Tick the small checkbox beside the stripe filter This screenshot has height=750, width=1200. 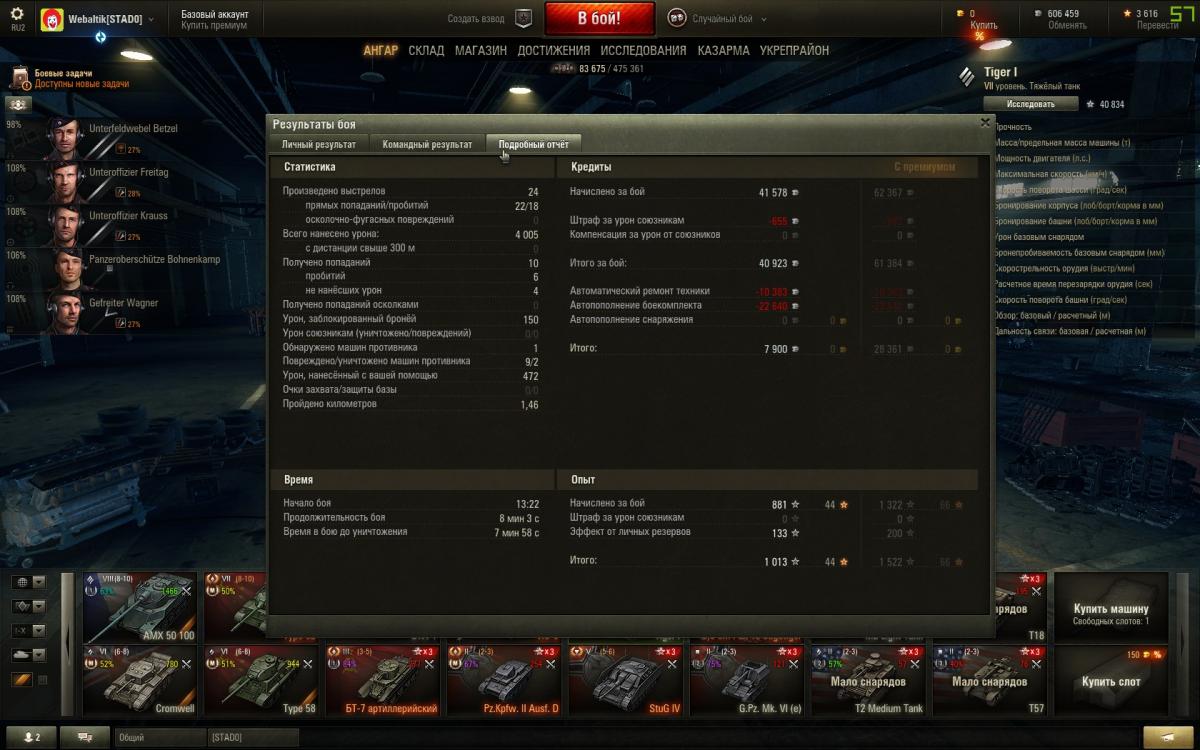pos(42,680)
